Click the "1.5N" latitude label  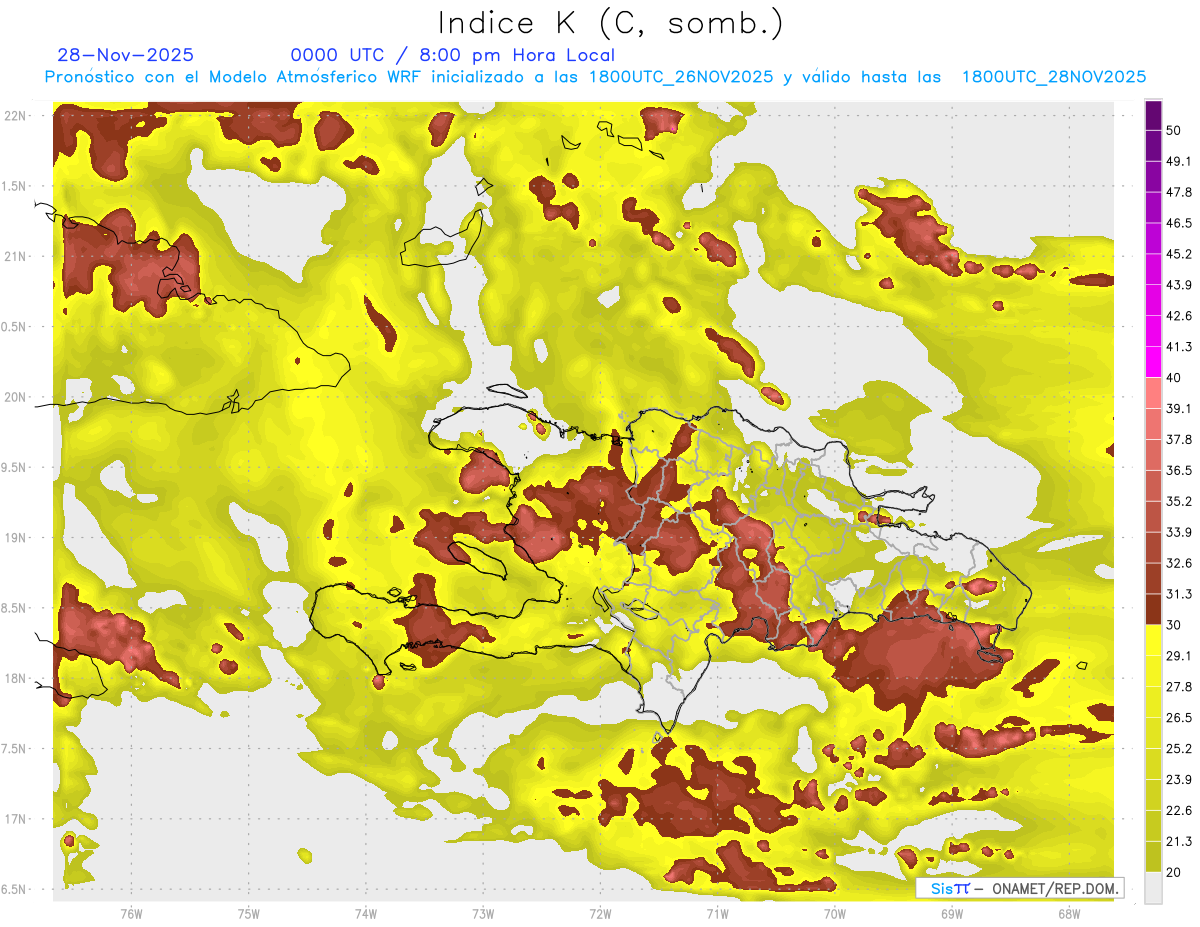[13, 186]
